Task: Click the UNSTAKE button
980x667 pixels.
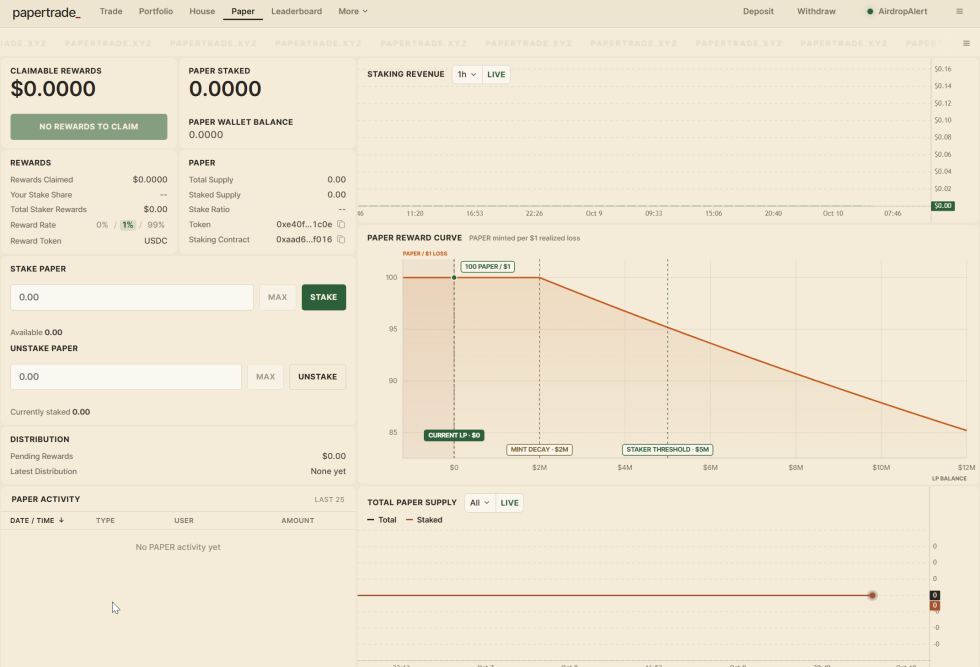Action: pyautogui.click(x=318, y=377)
